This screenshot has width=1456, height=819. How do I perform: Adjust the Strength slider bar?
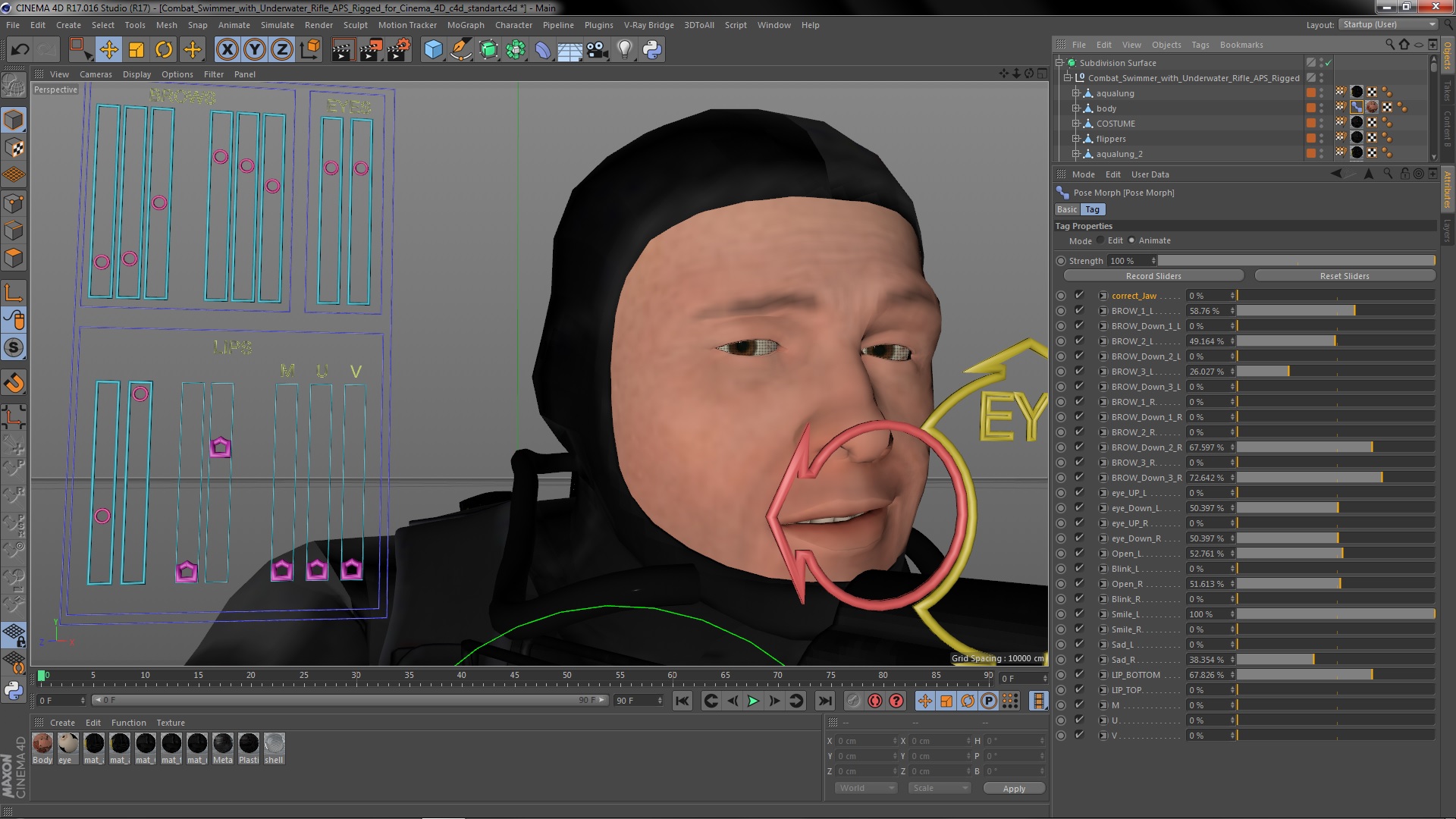(x=1297, y=261)
